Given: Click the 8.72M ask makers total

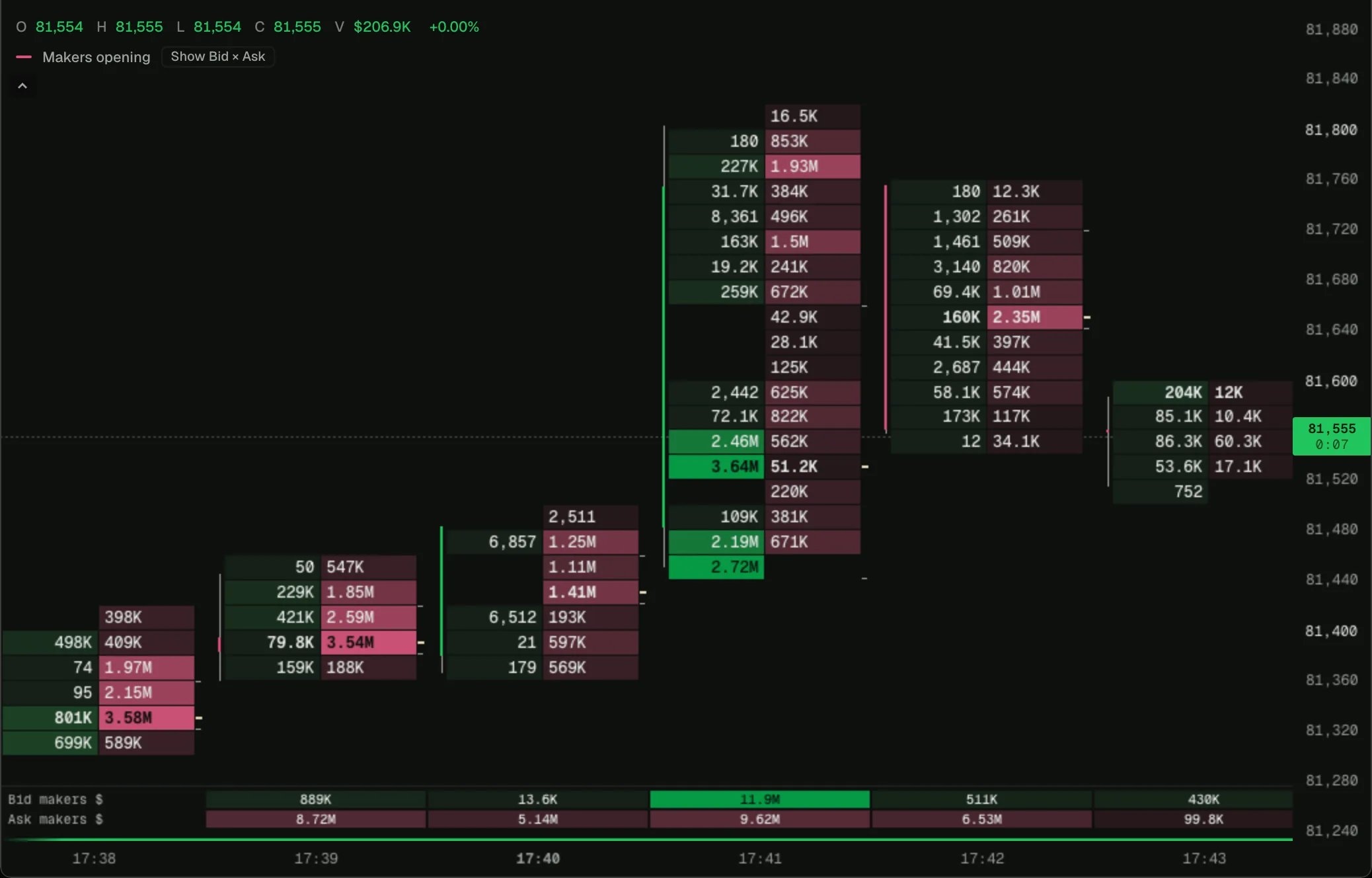Looking at the screenshot, I should click(x=316, y=819).
